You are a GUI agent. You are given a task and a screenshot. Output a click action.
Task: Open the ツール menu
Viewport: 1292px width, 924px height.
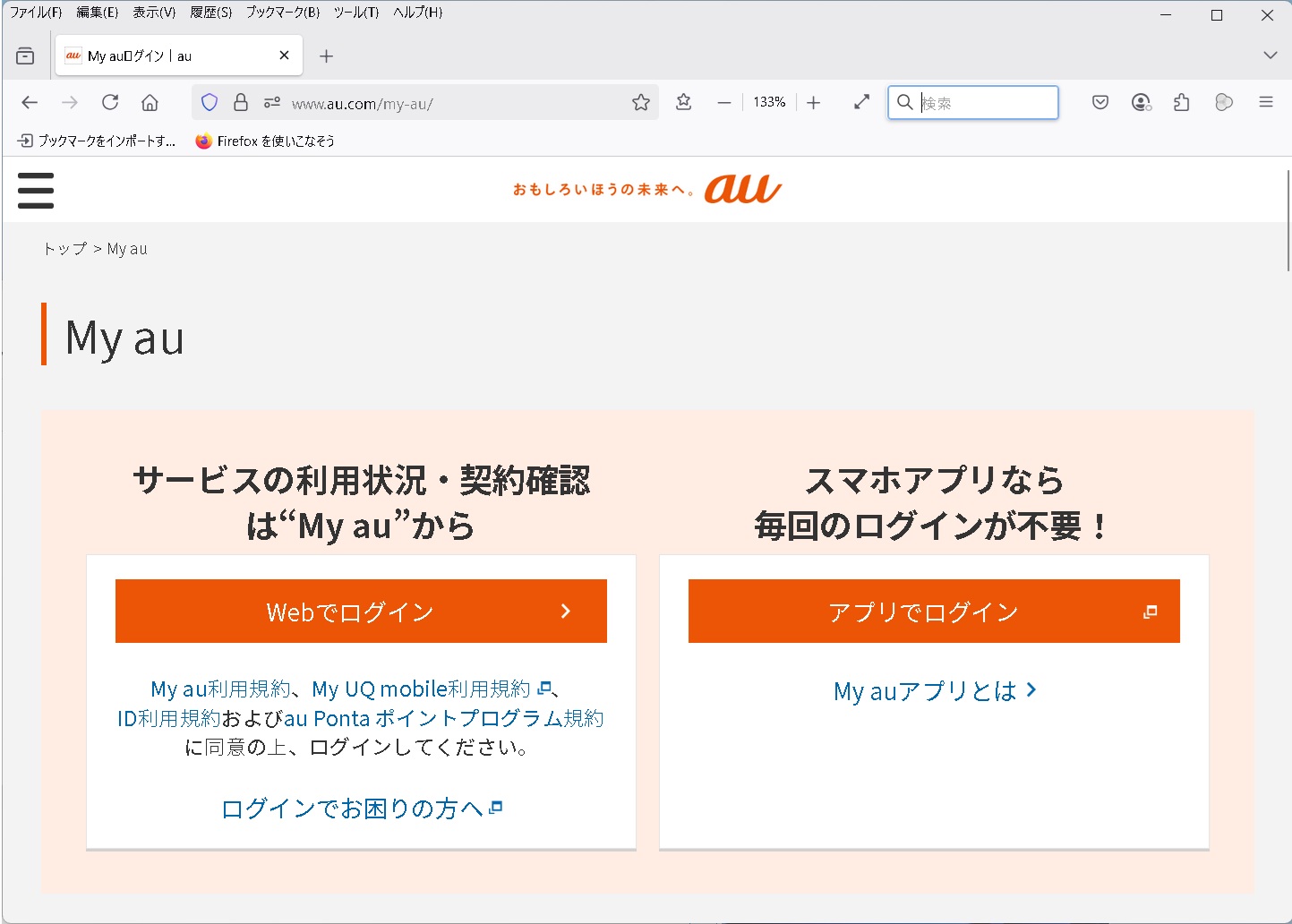coord(356,13)
